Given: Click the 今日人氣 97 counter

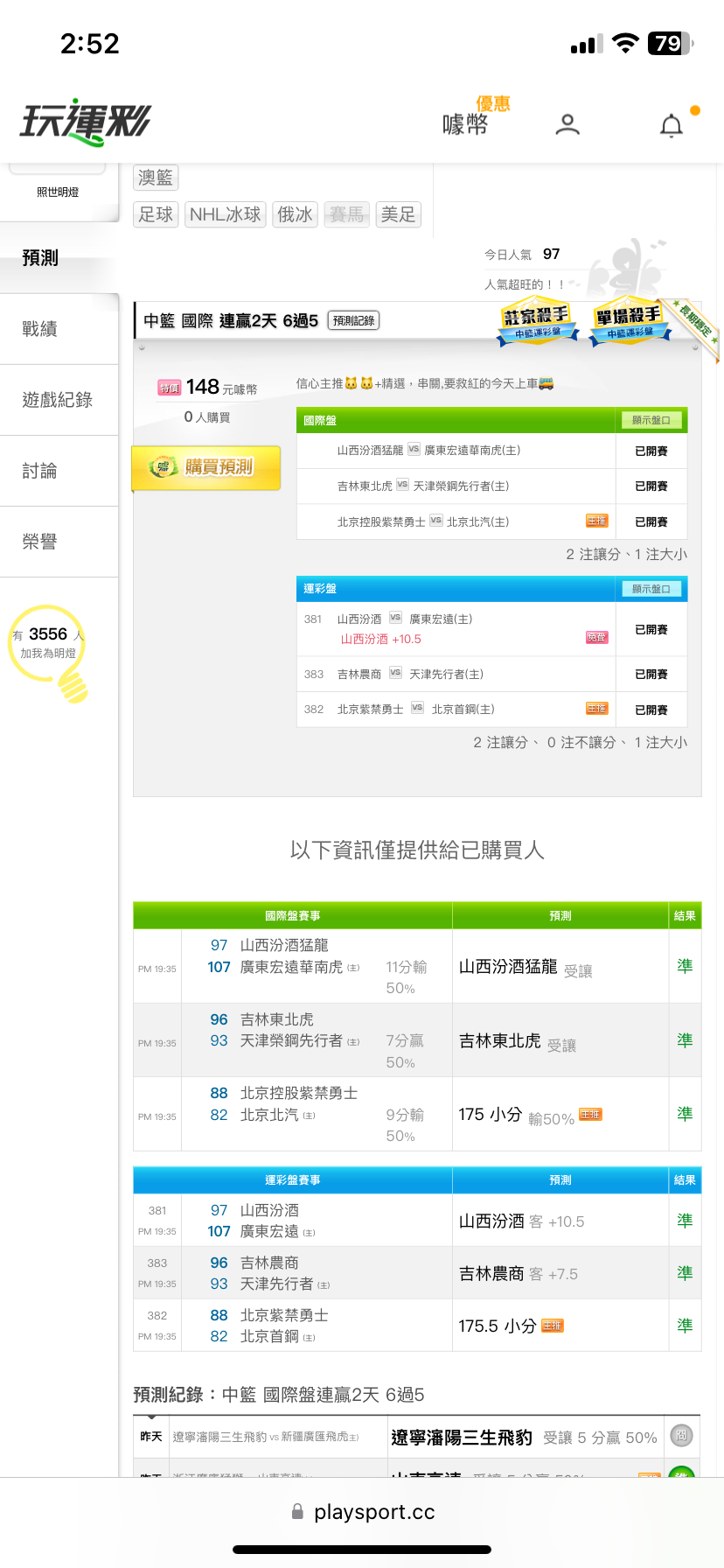Looking at the screenshot, I should click(522, 255).
